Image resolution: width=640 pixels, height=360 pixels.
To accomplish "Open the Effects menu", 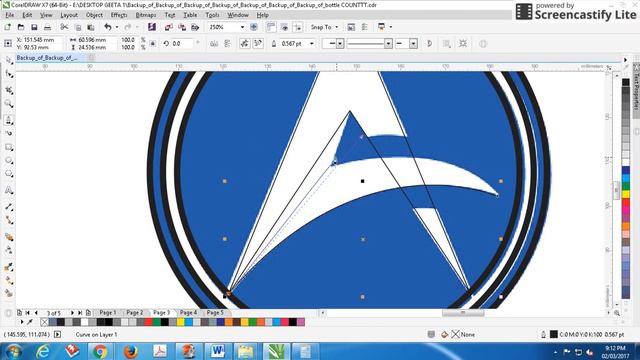I will click(119, 15).
